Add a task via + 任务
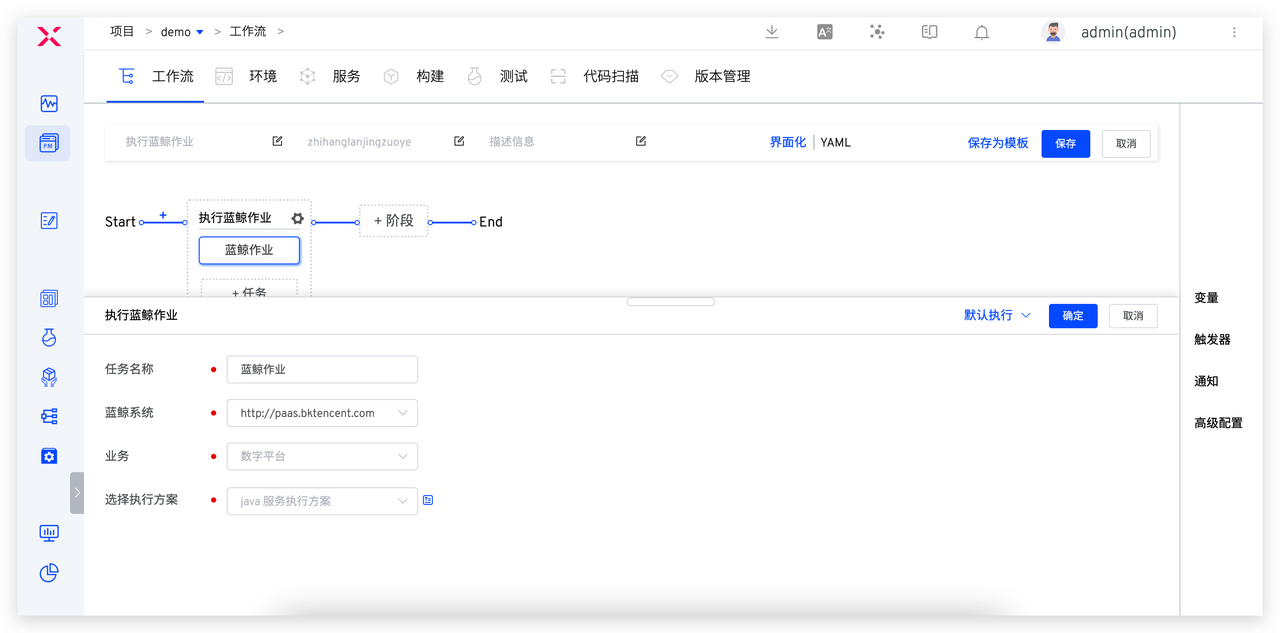 pyautogui.click(x=249, y=289)
